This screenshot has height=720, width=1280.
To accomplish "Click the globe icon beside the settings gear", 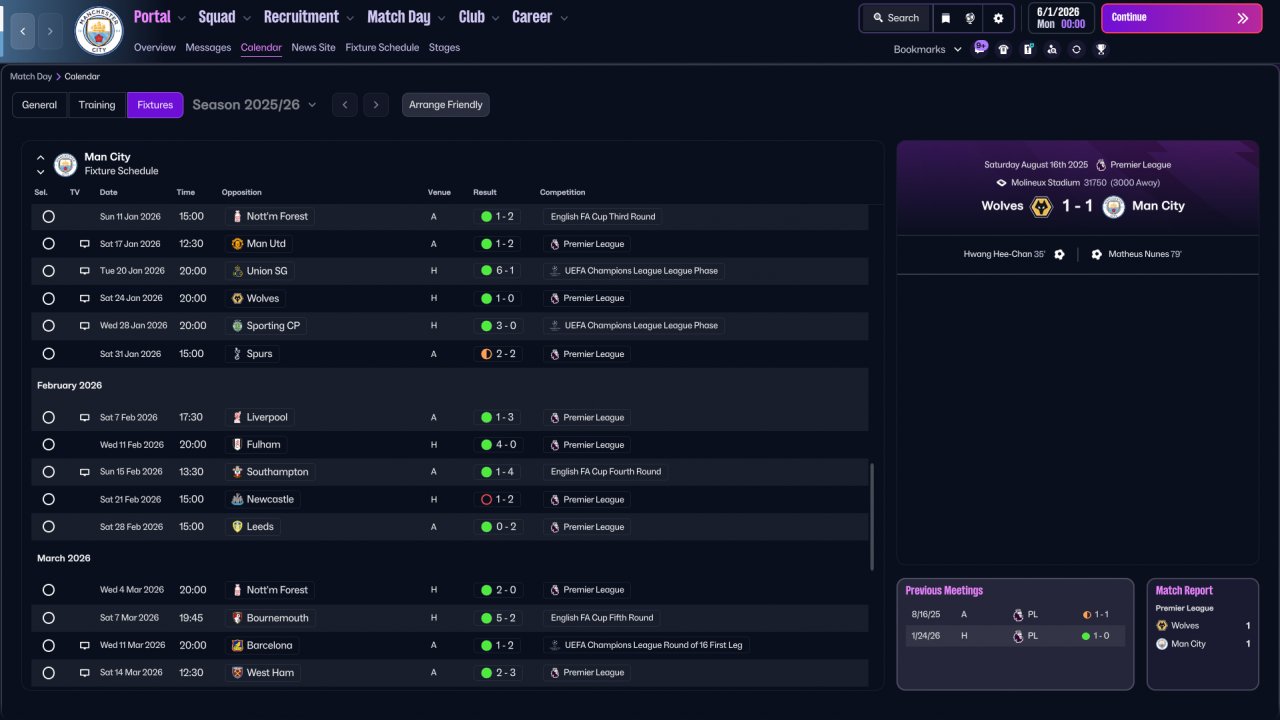I will pos(970,18).
